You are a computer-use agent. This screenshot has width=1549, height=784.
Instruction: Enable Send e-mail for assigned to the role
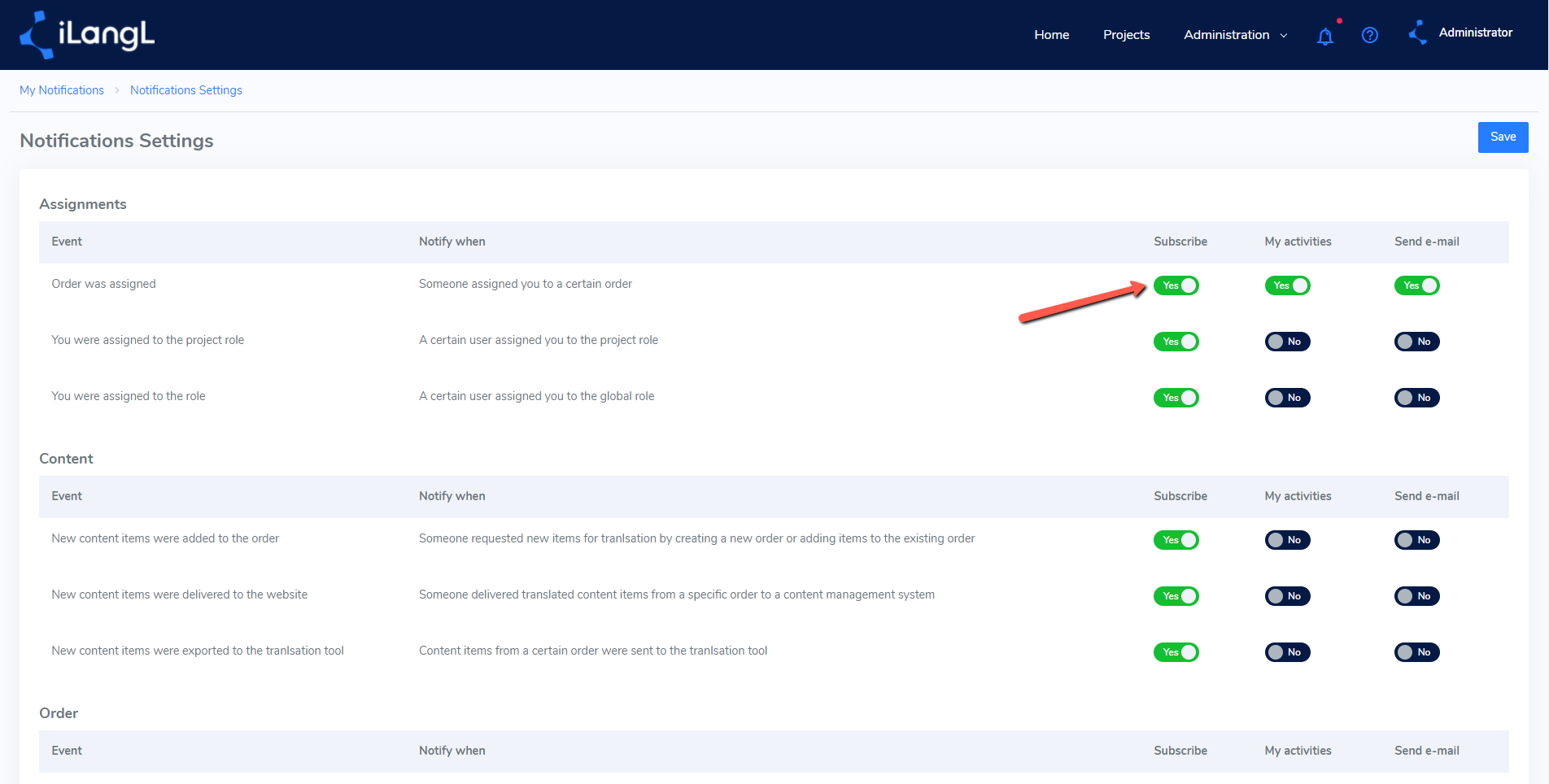[1416, 398]
